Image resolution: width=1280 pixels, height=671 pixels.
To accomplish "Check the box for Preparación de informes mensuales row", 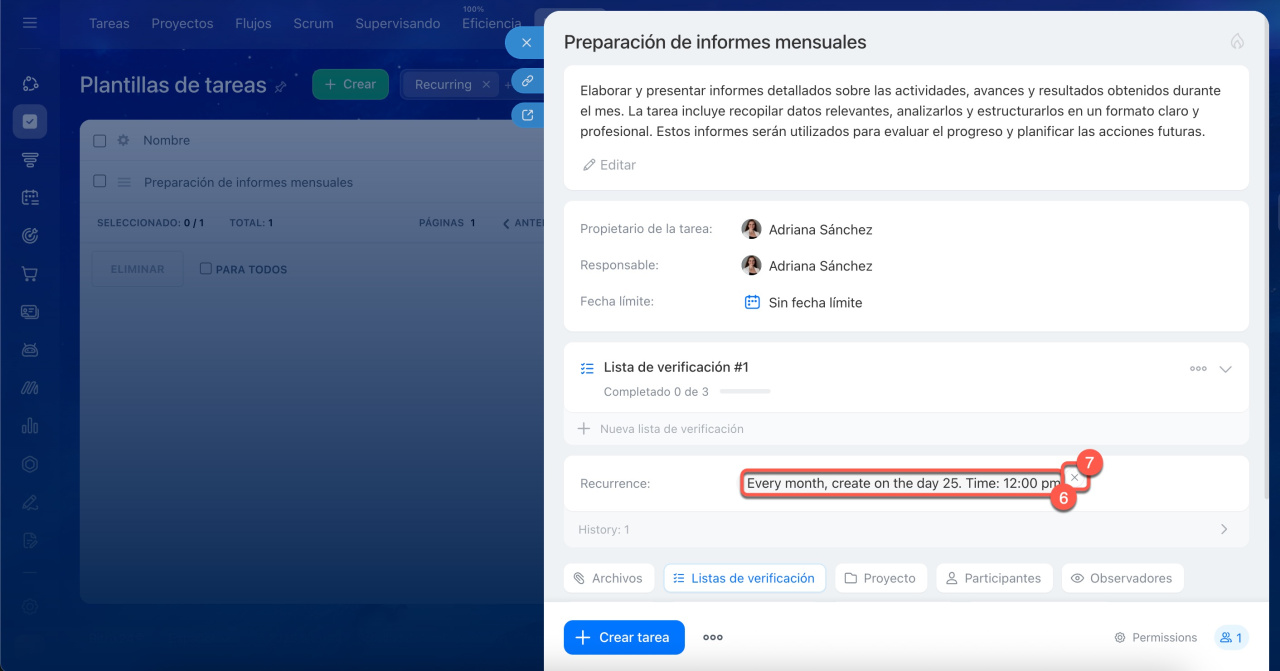I will coord(100,182).
